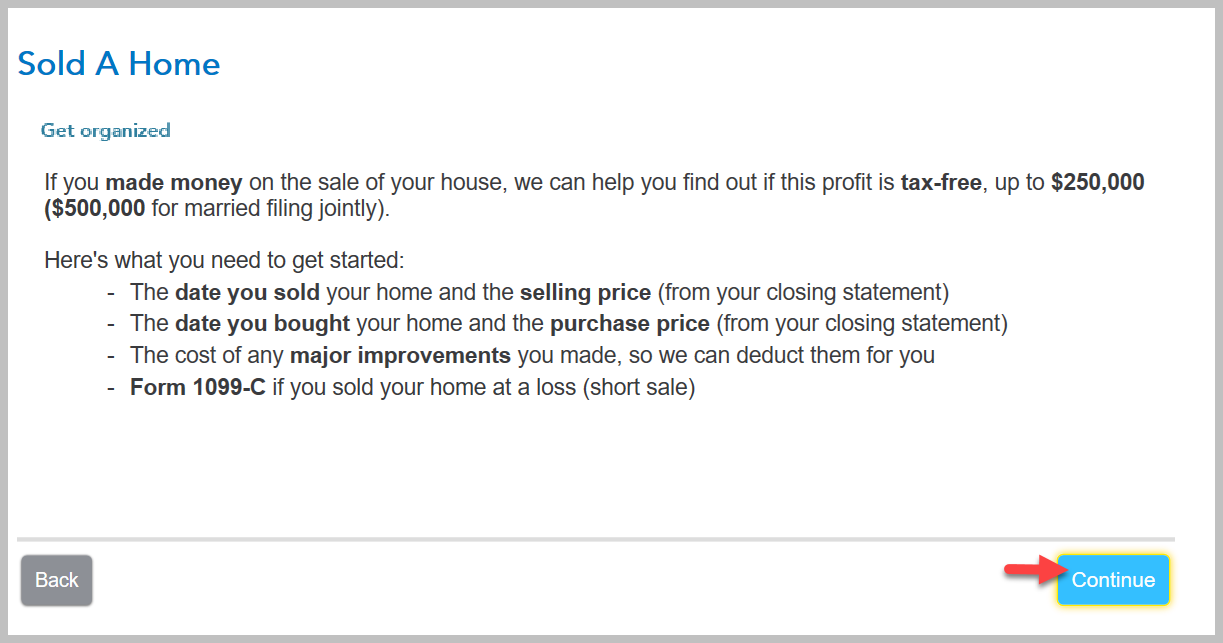Screen dimensions: 1223x643
Task: Click the $250,000 amount
Action: (1097, 183)
